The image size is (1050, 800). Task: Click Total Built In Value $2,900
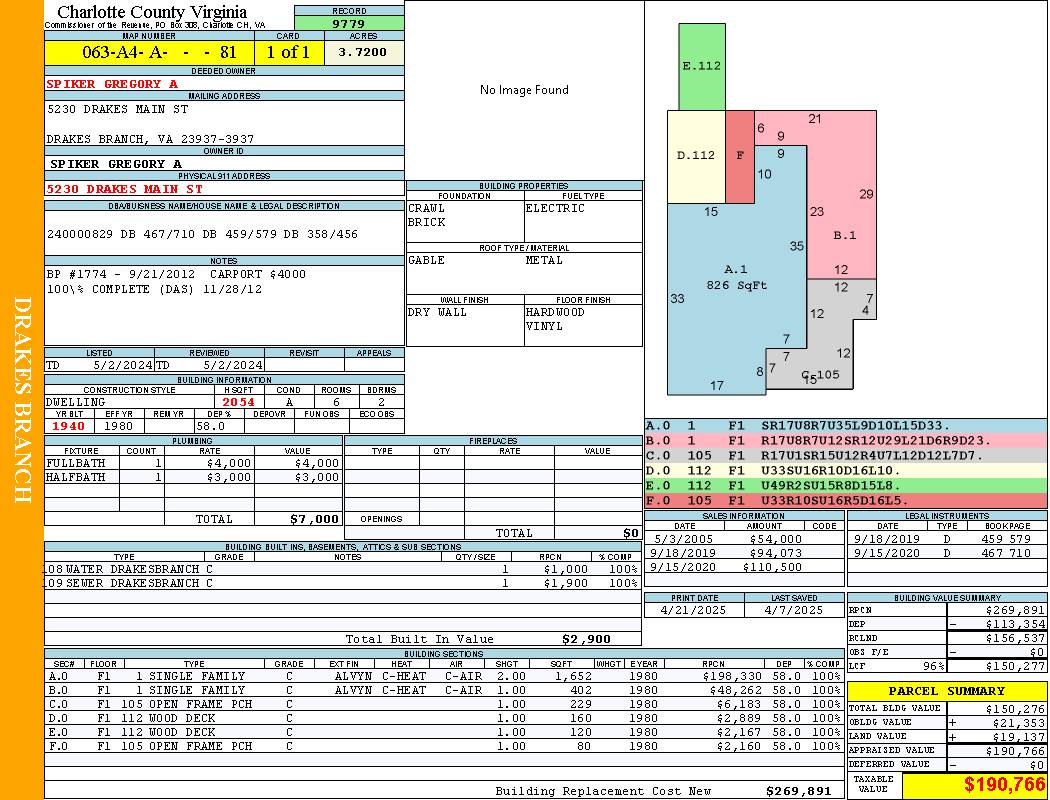point(588,639)
